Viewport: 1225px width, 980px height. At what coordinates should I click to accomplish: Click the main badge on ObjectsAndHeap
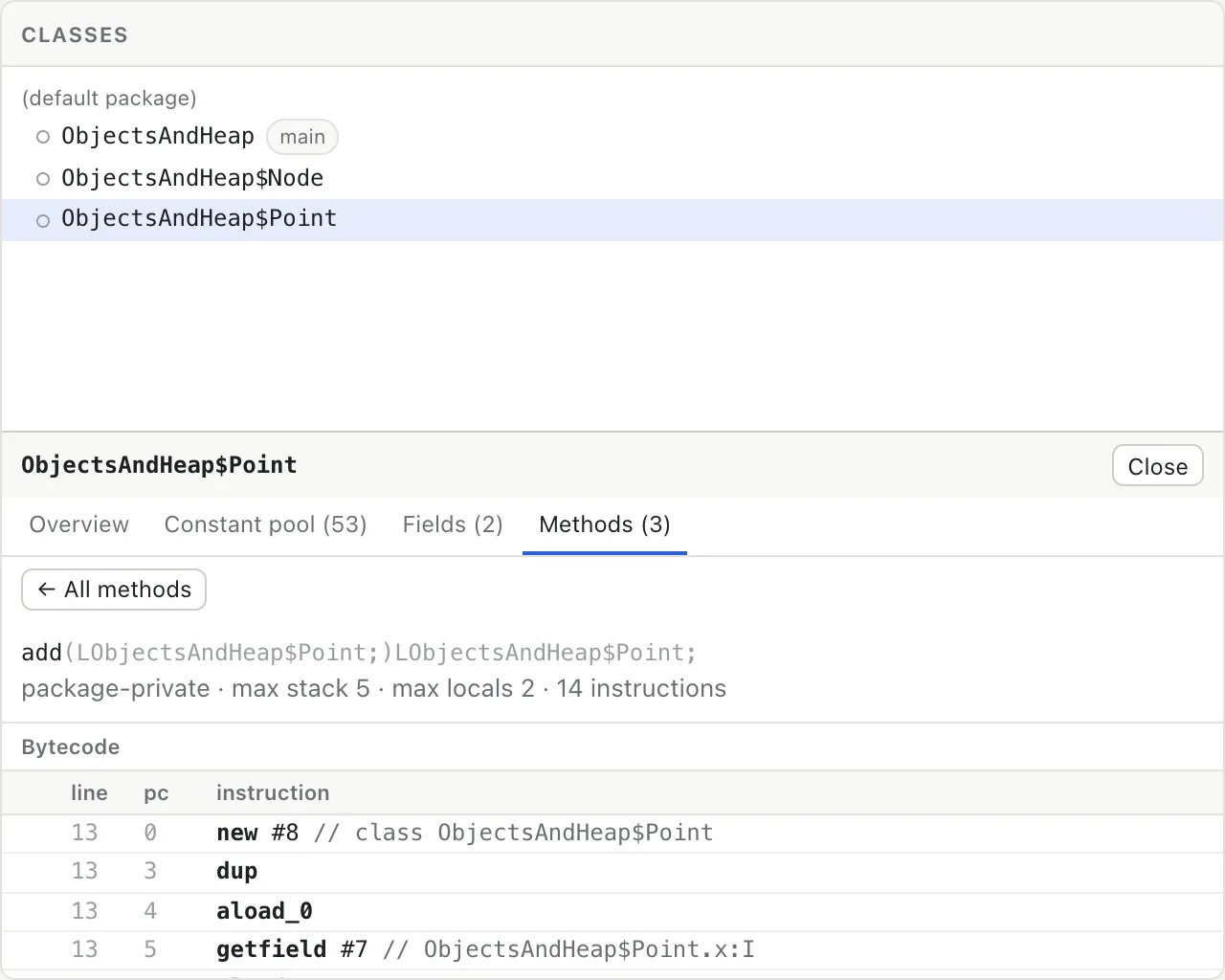click(x=302, y=137)
